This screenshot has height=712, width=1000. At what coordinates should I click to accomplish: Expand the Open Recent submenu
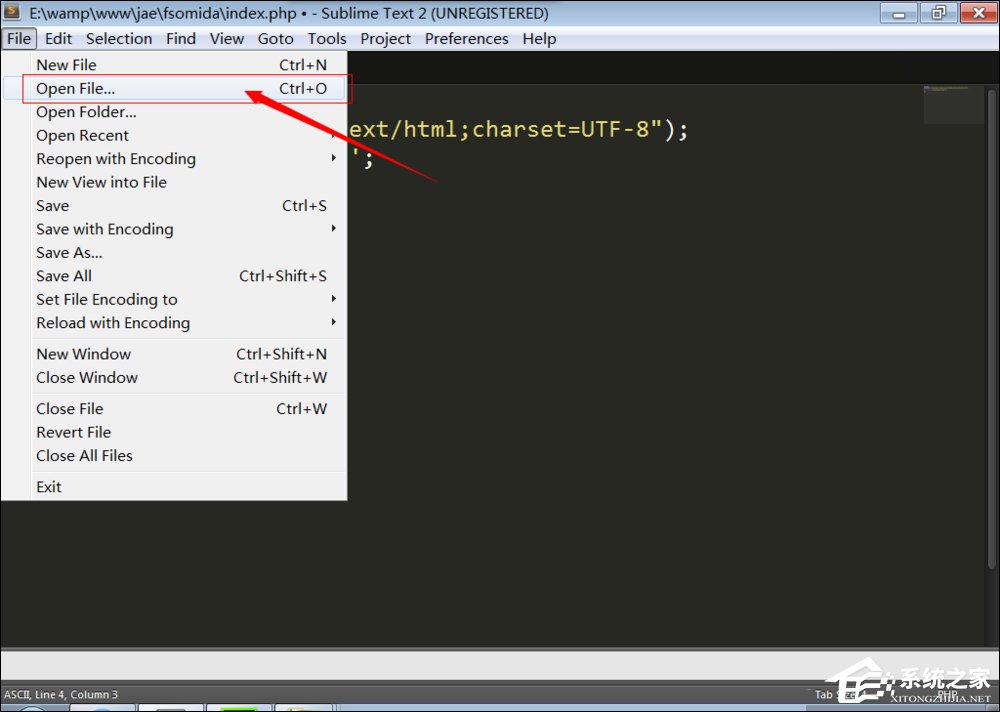[83, 136]
